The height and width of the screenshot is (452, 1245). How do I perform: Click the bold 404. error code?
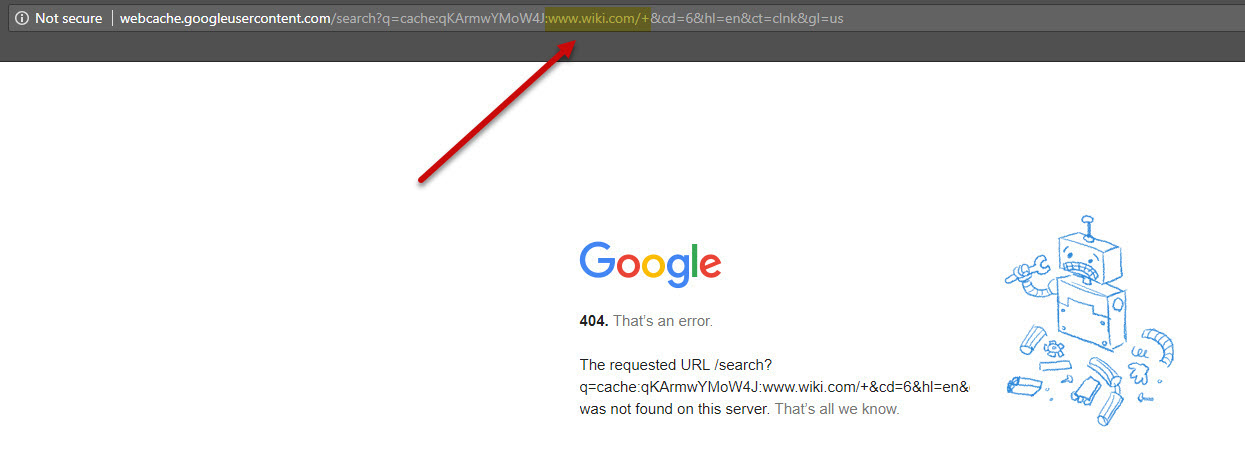point(594,321)
